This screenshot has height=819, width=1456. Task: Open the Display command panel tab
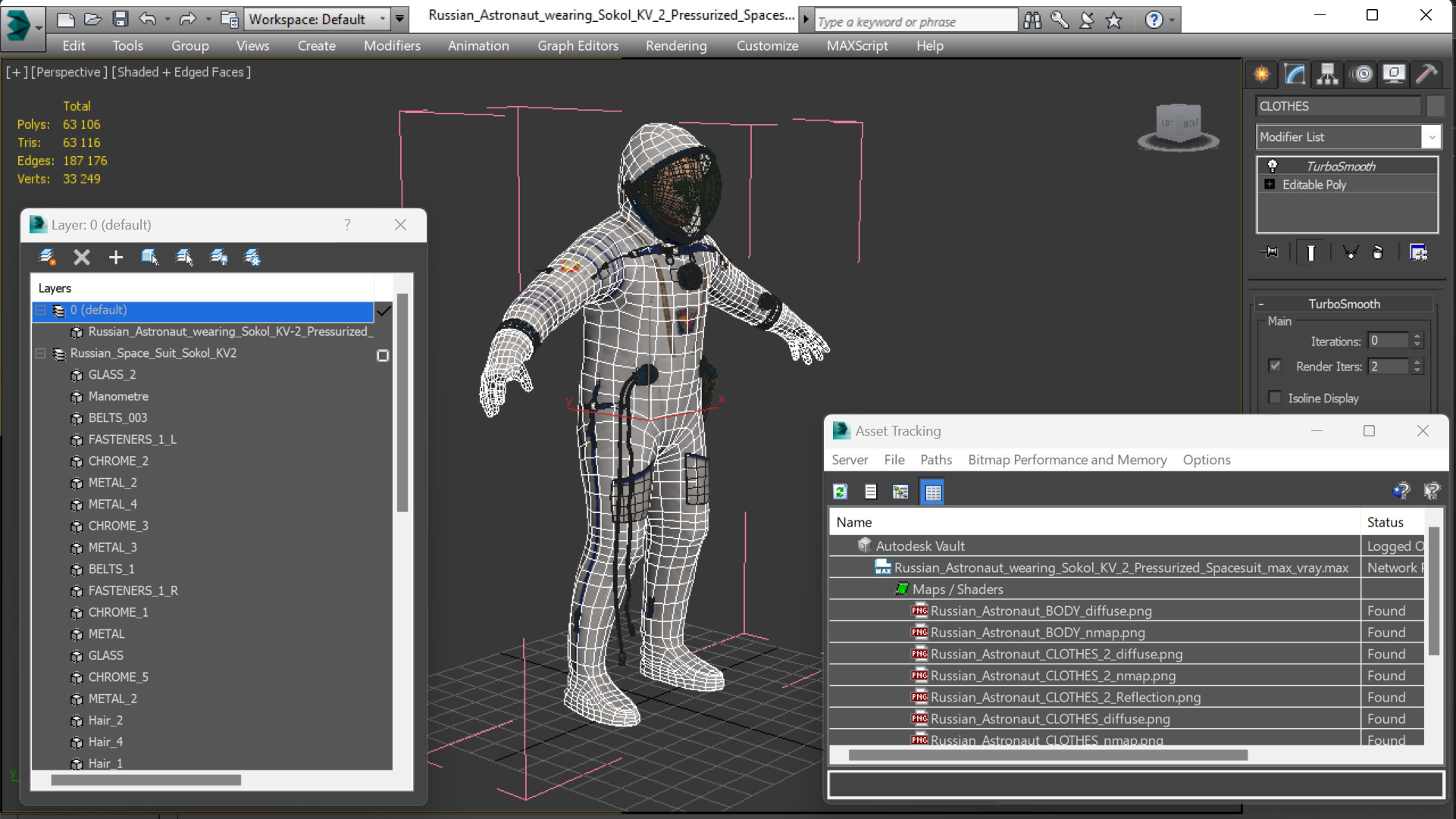point(1394,74)
